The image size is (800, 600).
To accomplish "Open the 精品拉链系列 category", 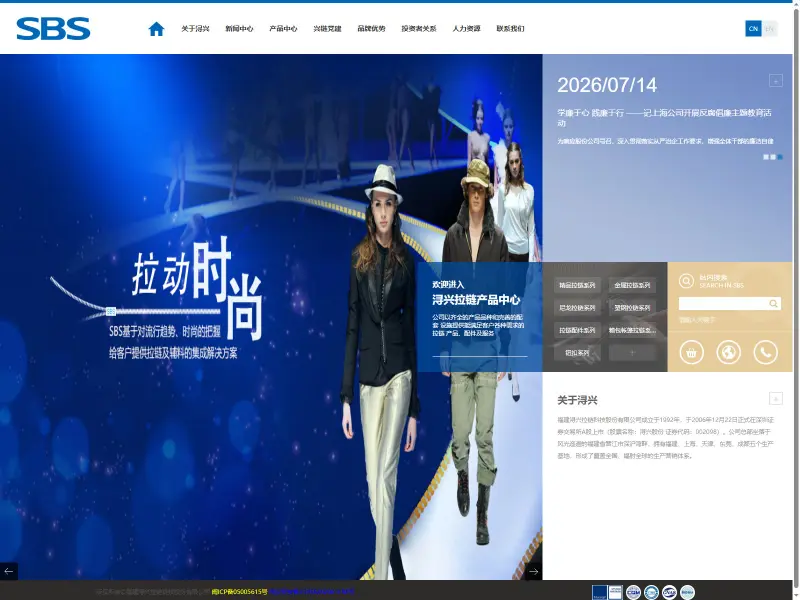I will [577, 285].
